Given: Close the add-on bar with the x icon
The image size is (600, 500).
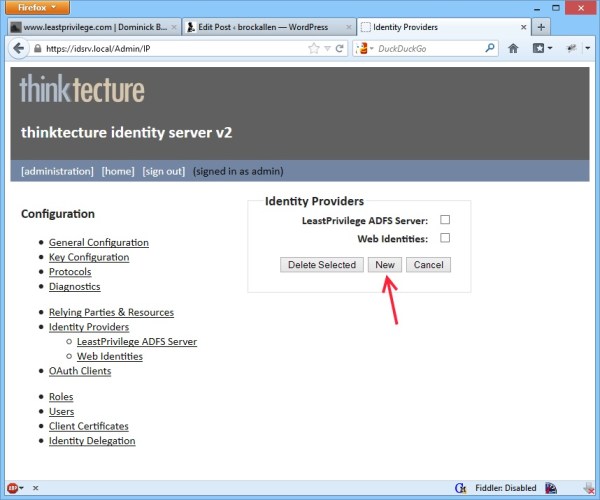Looking at the screenshot, I should click(x=36, y=489).
